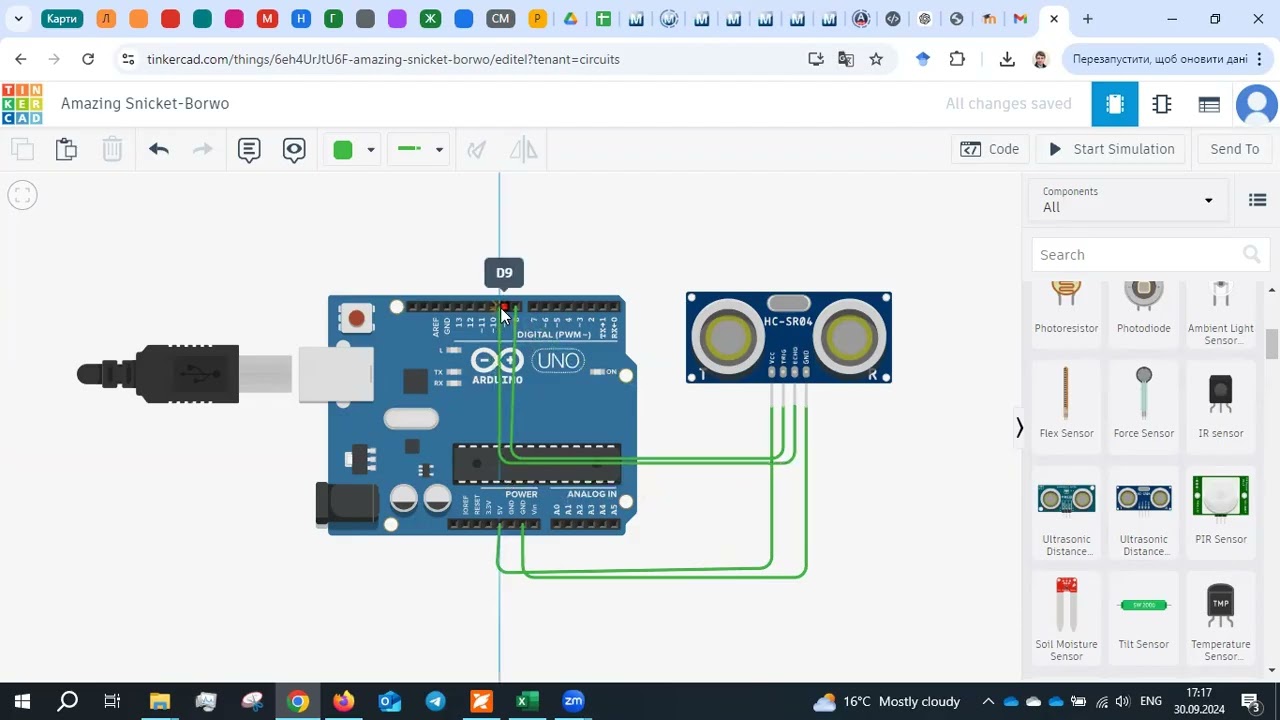Open the Components category dropdown
The image size is (1280, 720).
point(1127,200)
